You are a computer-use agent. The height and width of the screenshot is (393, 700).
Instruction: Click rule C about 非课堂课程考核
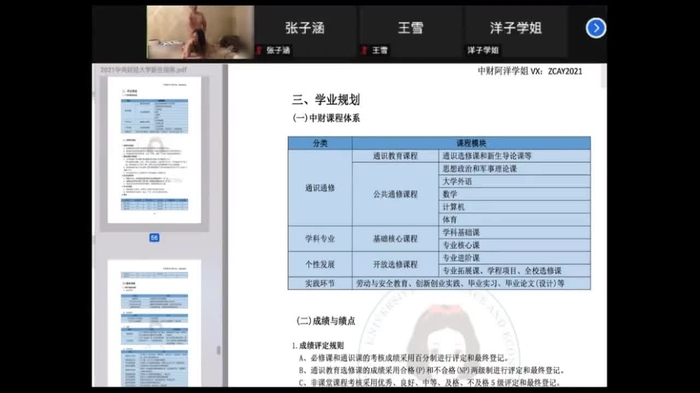(x=429, y=382)
